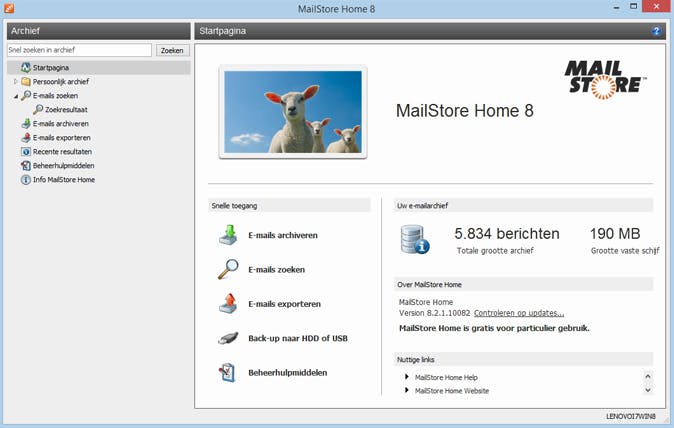Open MailStore Home Help link
The width and height of the screenshot is (674, 428).
(446, 377)
